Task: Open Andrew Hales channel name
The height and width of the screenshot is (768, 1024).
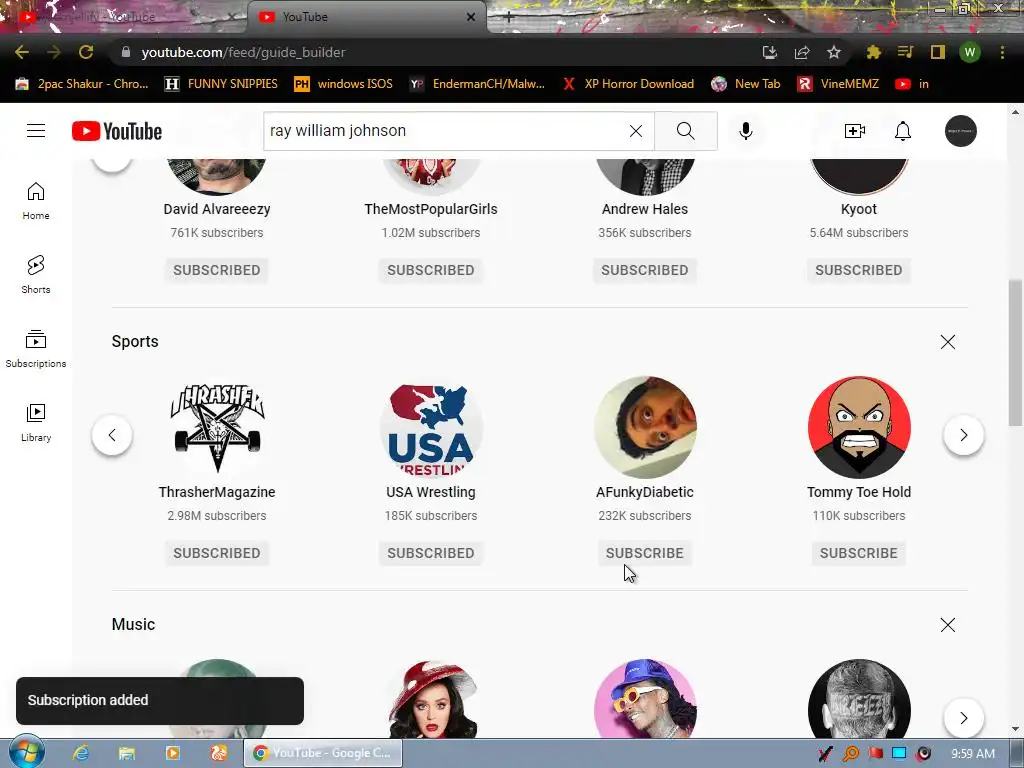Action: click(645, 209)
